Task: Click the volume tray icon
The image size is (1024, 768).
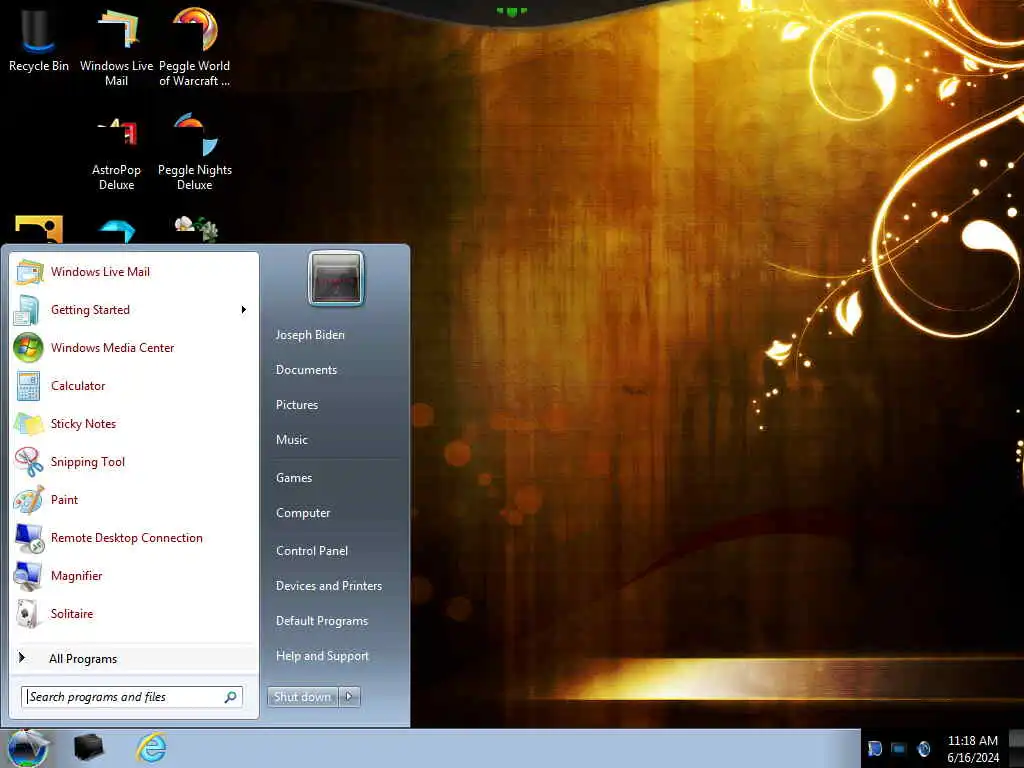Action: (923, 749)
